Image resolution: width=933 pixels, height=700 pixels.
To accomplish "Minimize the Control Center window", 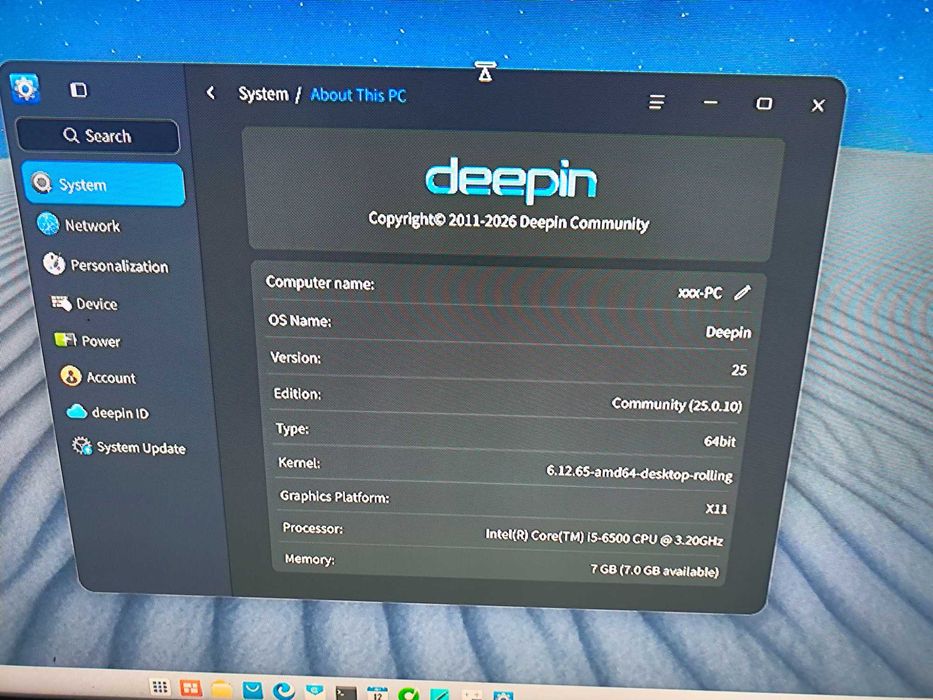I will [710, 102].
